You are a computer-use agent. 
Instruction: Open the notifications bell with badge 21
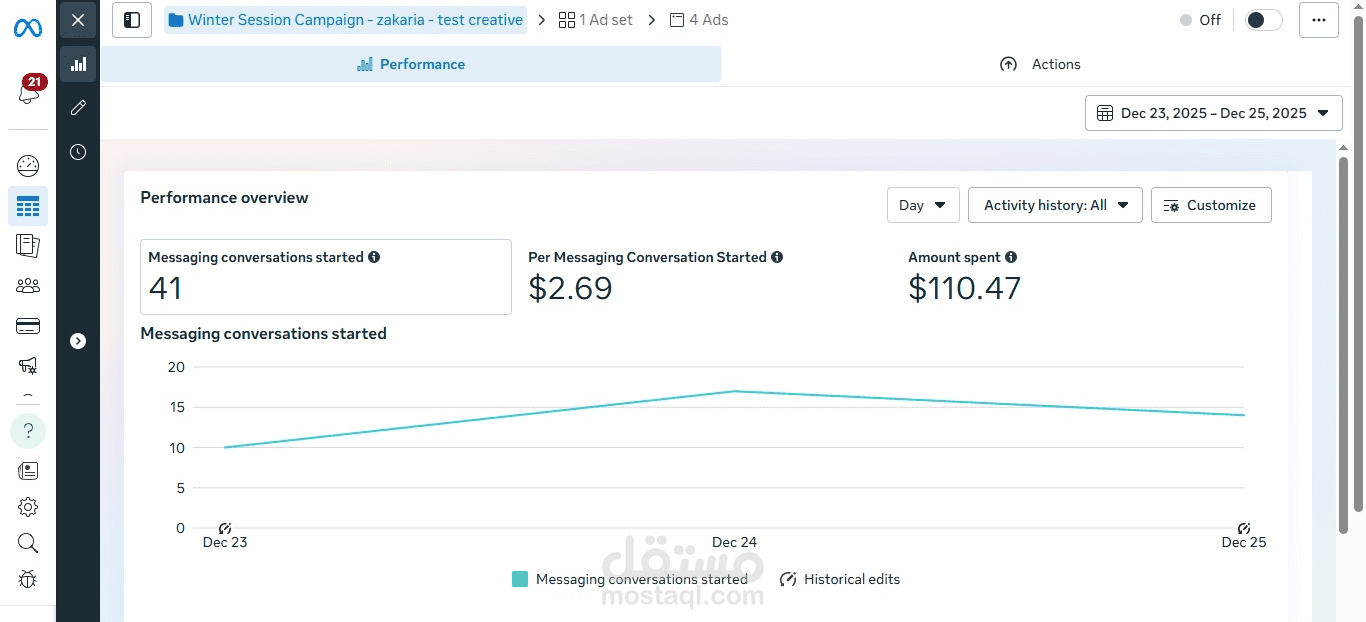click(28, 92)
